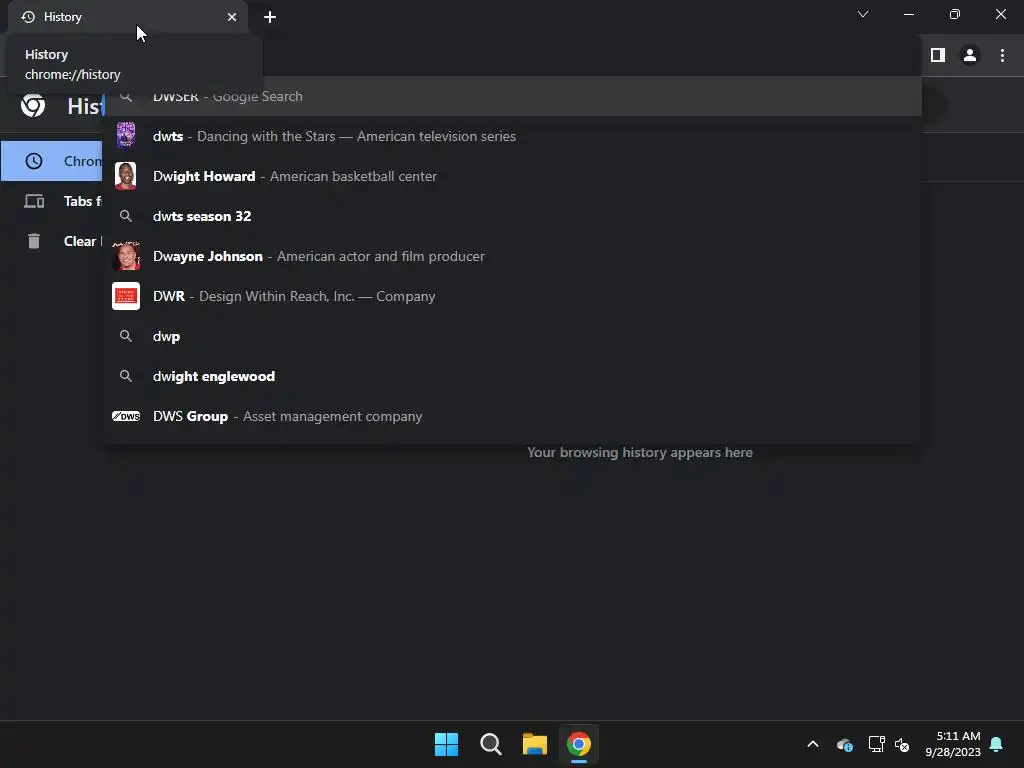1024x768 pixels.
Task: Open the Chrome history clock sidebar item
Action: click(x=52, y=161)
